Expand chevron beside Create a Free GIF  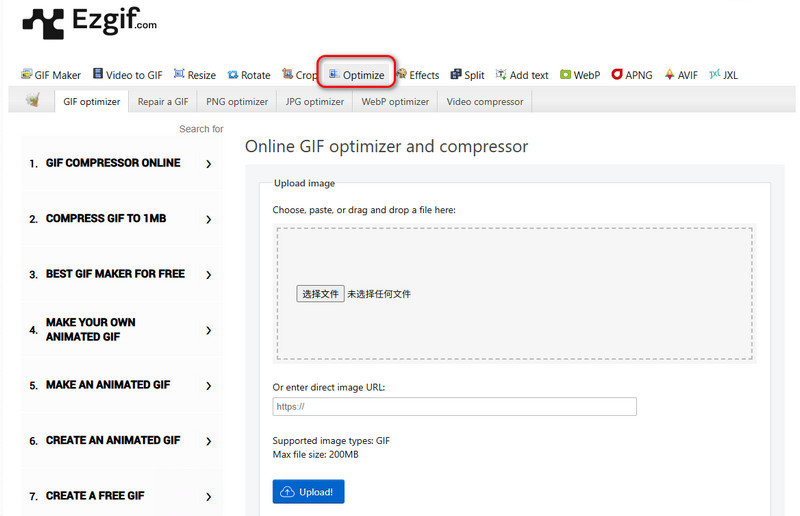(x=209, y=497)
